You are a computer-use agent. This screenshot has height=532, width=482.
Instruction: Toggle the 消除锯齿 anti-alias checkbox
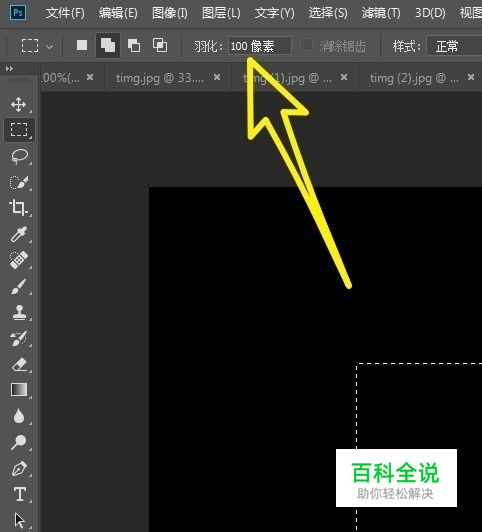(x=307, y=45)
